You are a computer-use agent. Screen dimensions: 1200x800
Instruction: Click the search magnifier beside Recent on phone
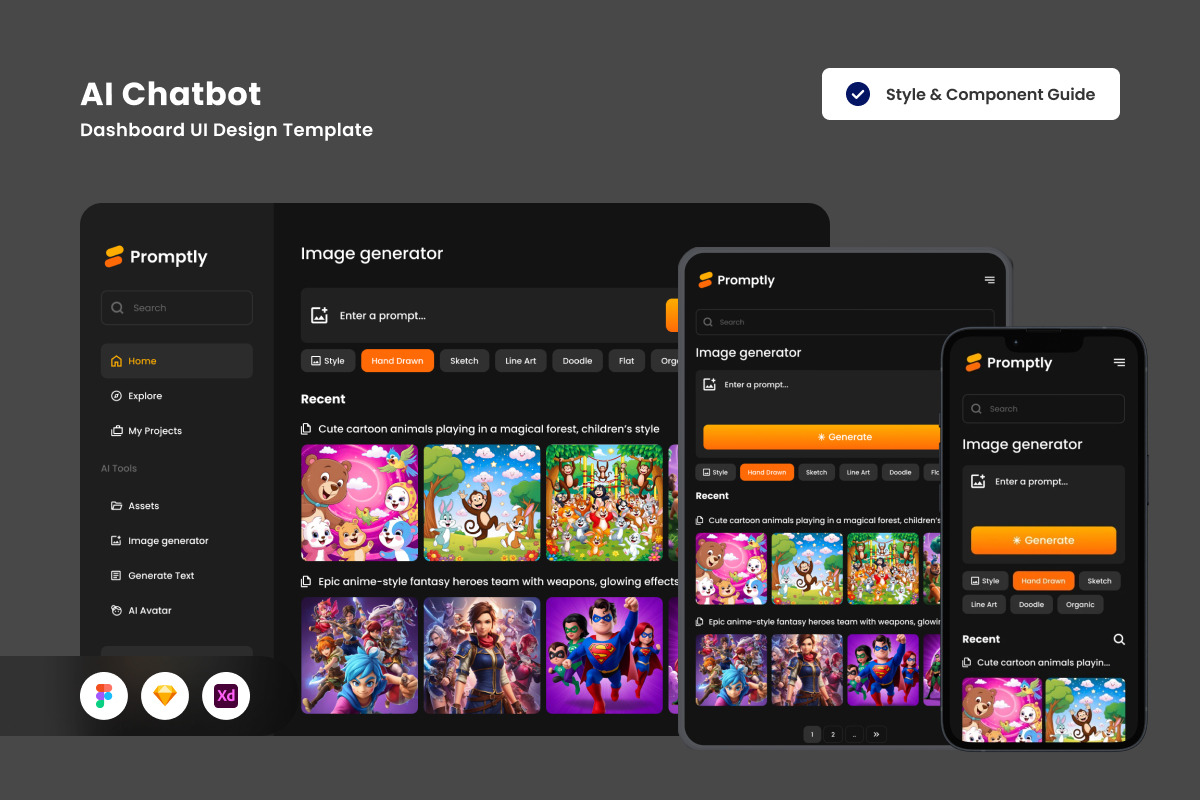tap(1119, 639)
